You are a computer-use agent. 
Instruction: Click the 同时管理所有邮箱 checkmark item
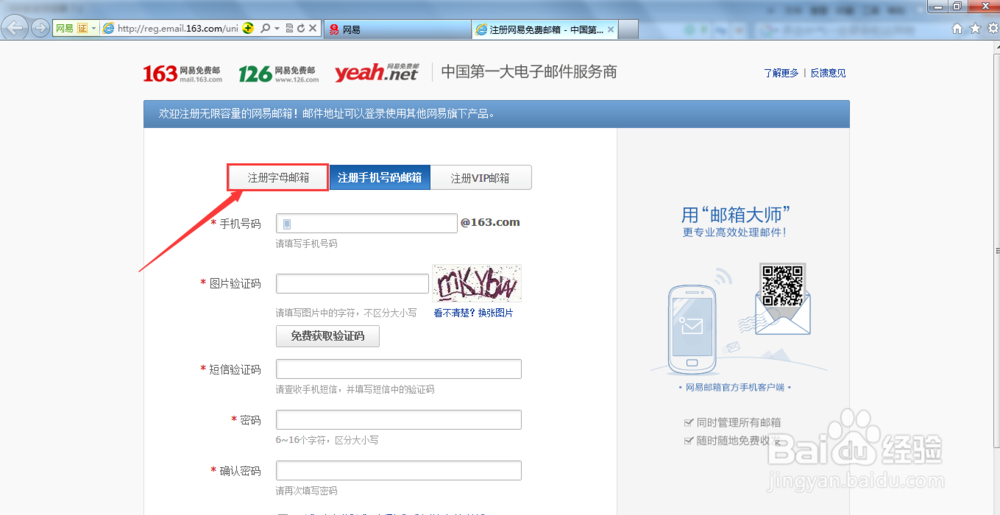pyautogui.click(x=732, y=423)
